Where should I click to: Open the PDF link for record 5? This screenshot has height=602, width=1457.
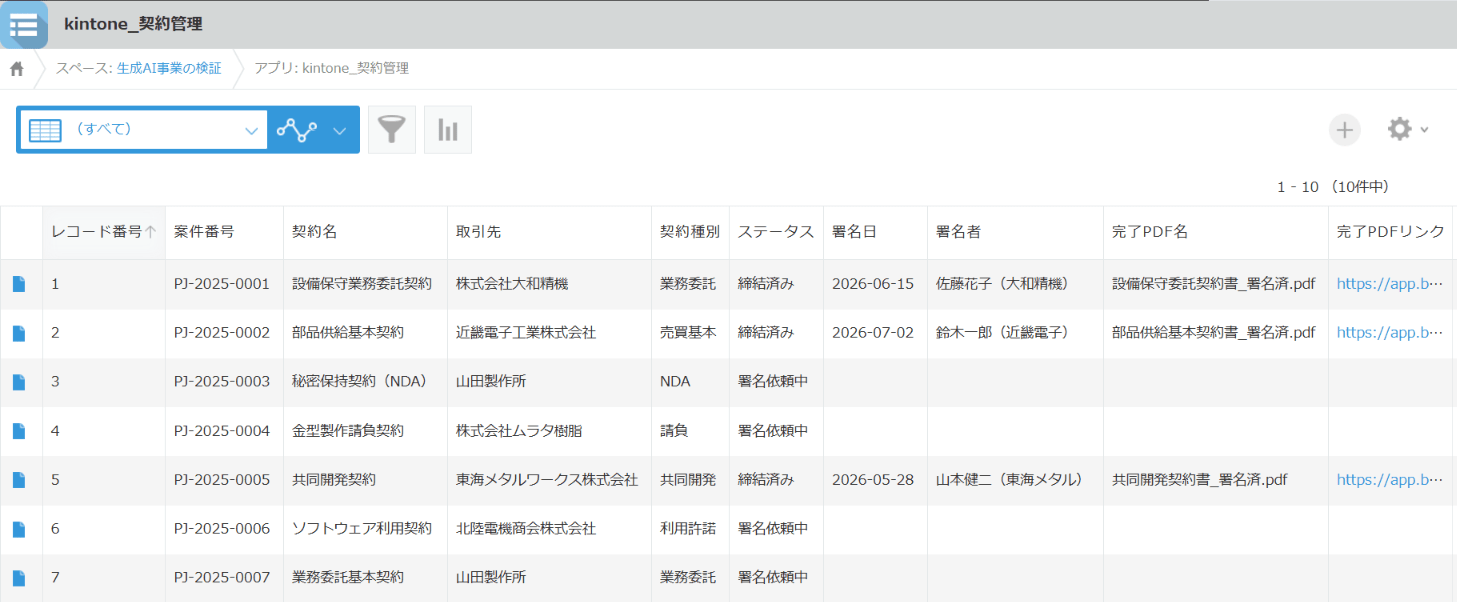[x=1389, y=480]
